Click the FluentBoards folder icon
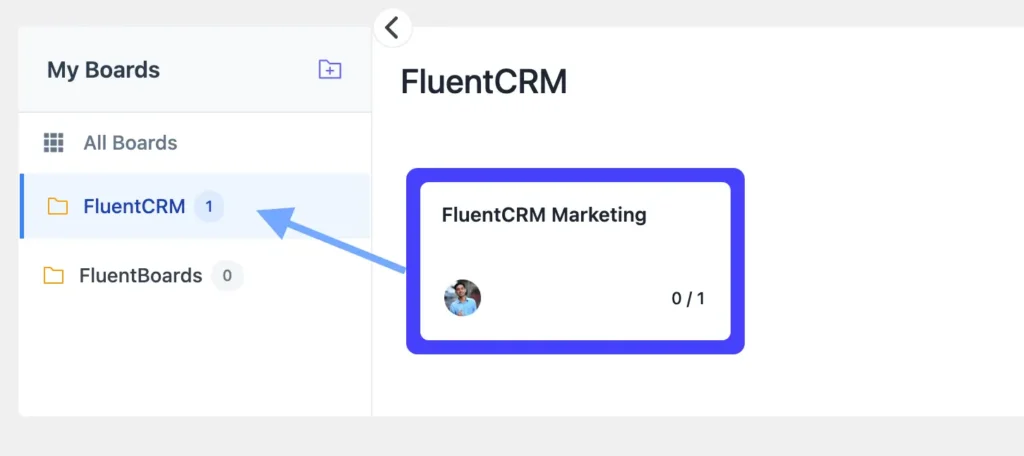The width and height of the screenshot is (1024, 456). (x=54, y=275)
